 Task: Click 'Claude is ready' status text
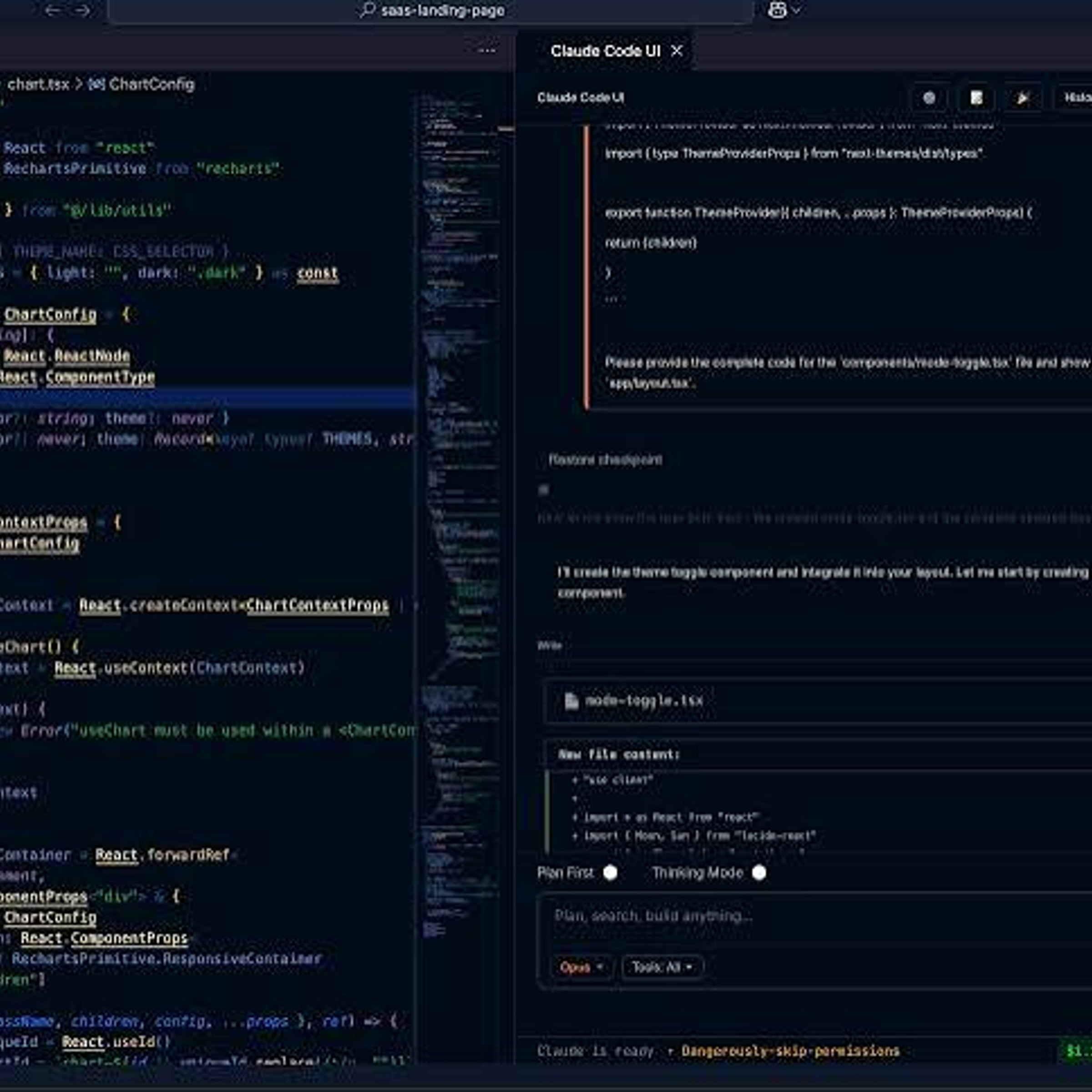595,1051
